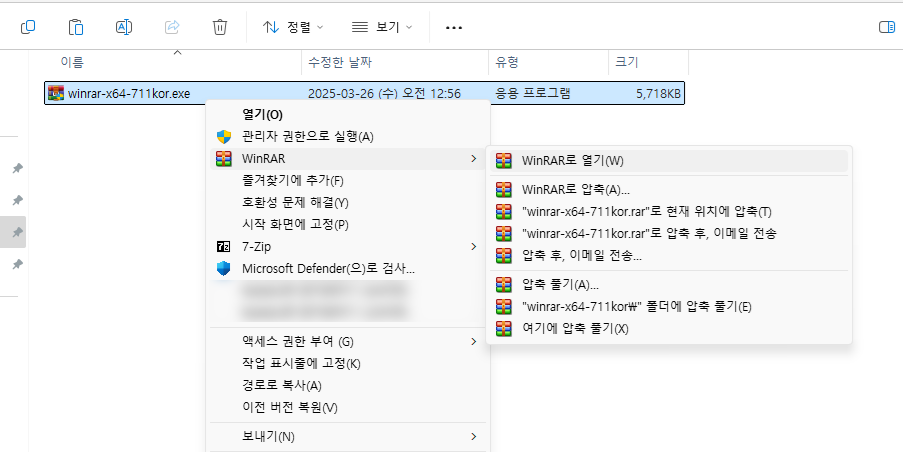Choose 여기에 압축 풀기(X)

[669, 328]
